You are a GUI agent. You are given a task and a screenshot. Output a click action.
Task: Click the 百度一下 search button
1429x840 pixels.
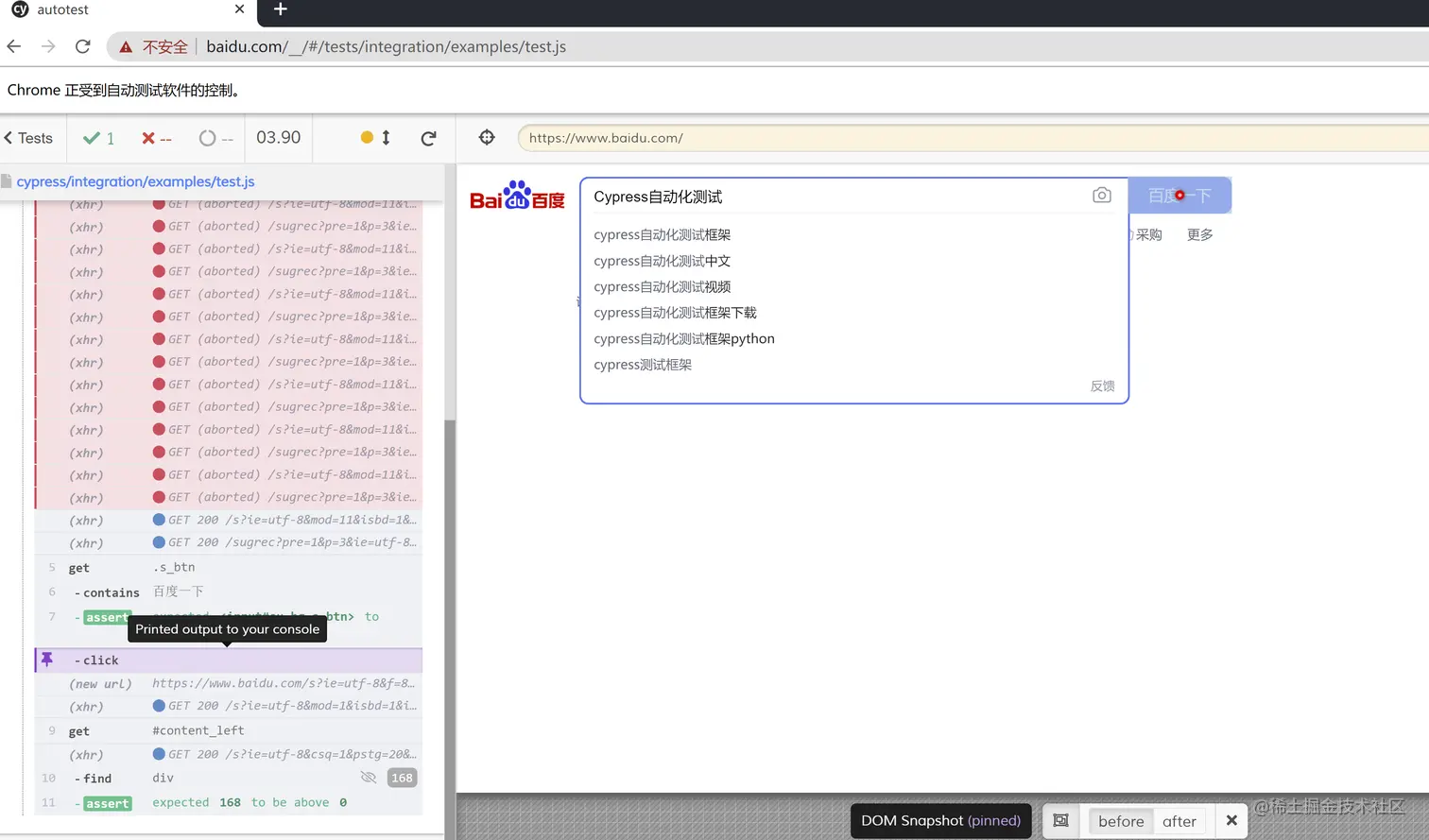(x=1179, y=196)
